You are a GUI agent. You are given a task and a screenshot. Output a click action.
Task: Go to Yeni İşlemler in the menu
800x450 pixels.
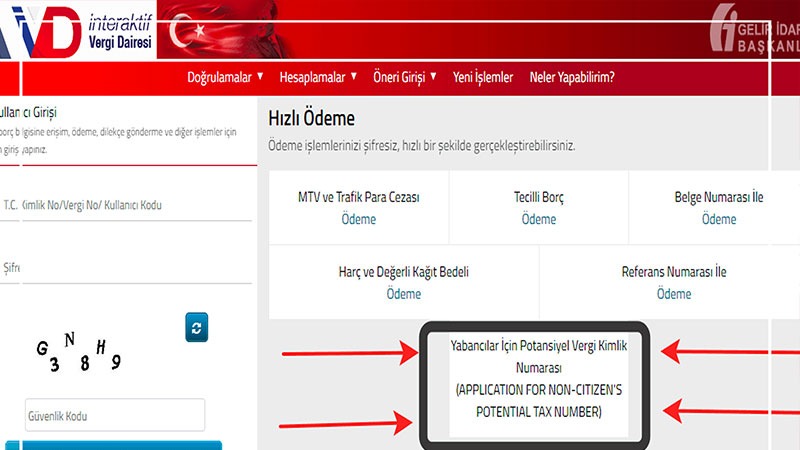click(x=483, y=77)
